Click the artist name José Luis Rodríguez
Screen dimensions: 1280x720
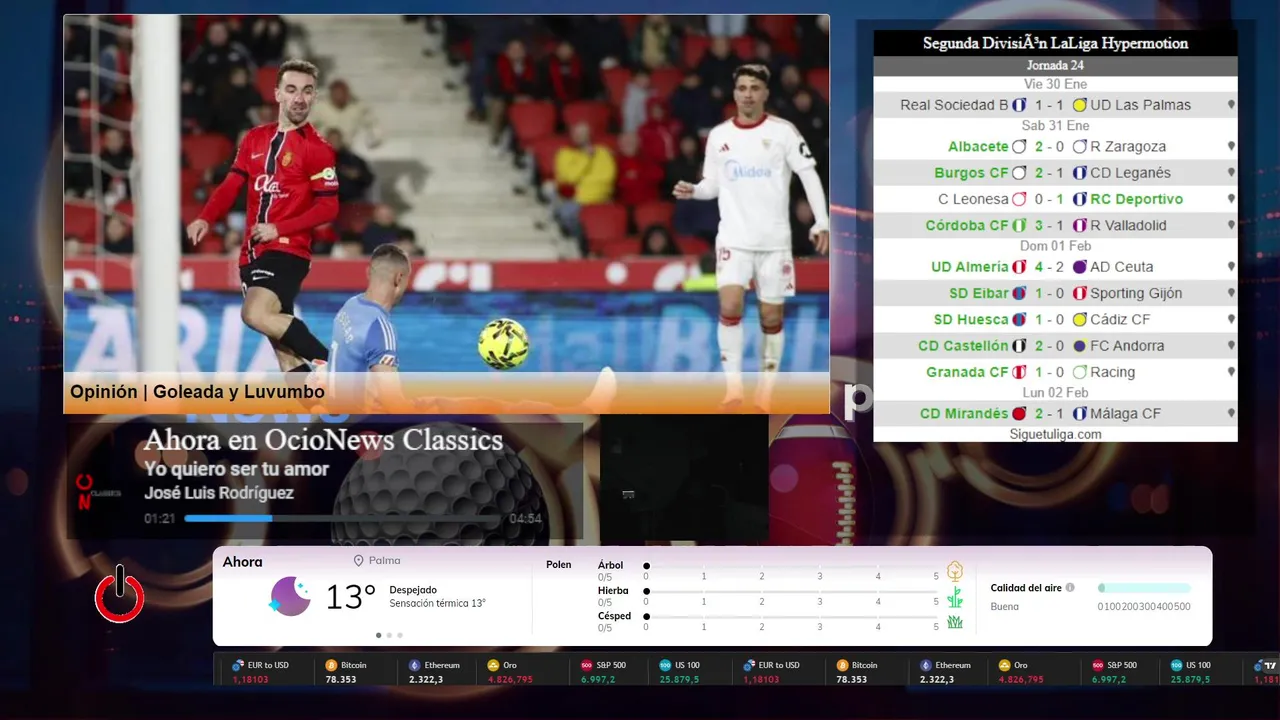tap(219, 493)
